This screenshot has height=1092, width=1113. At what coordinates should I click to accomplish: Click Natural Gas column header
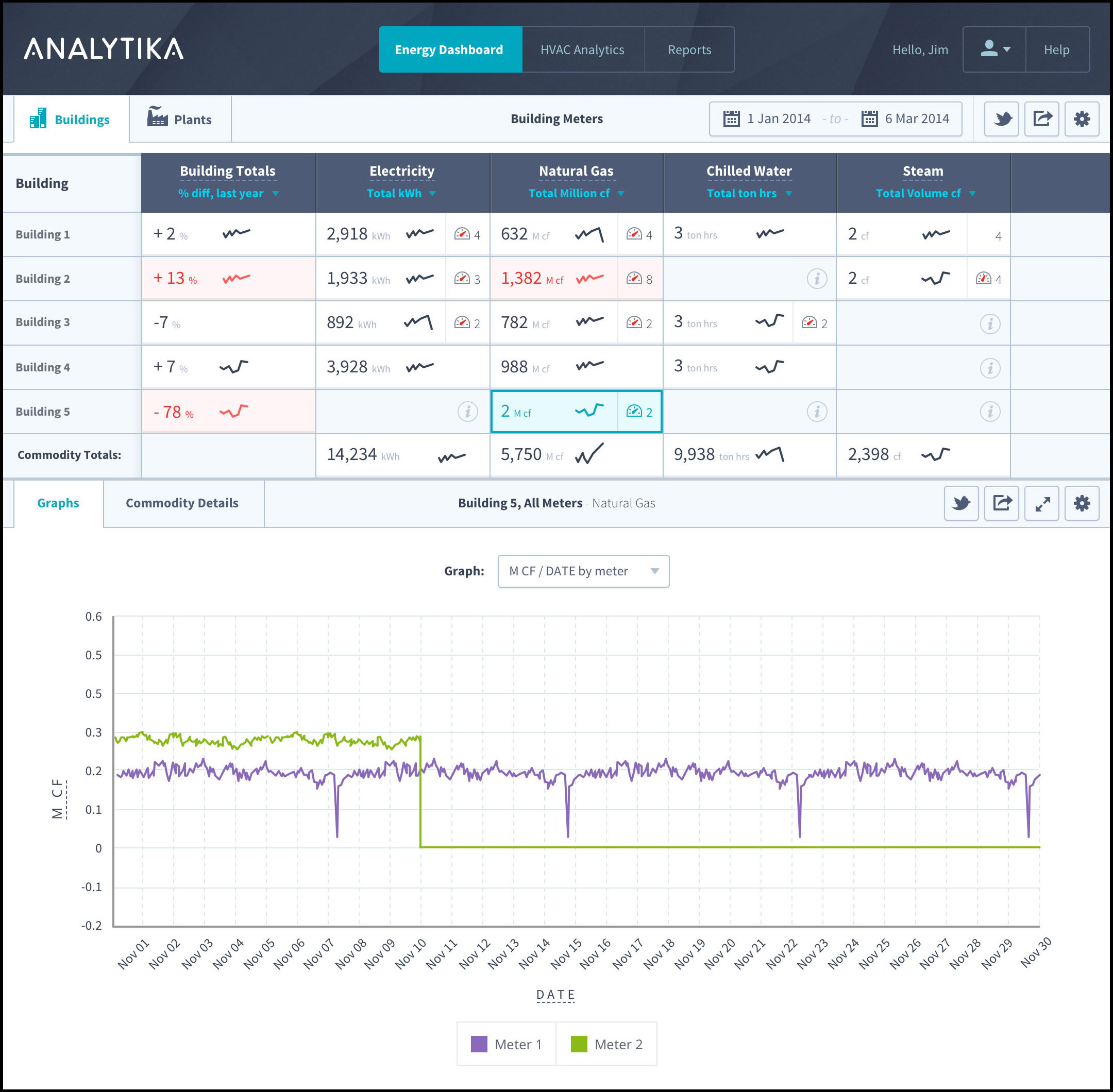click(576, 171)
